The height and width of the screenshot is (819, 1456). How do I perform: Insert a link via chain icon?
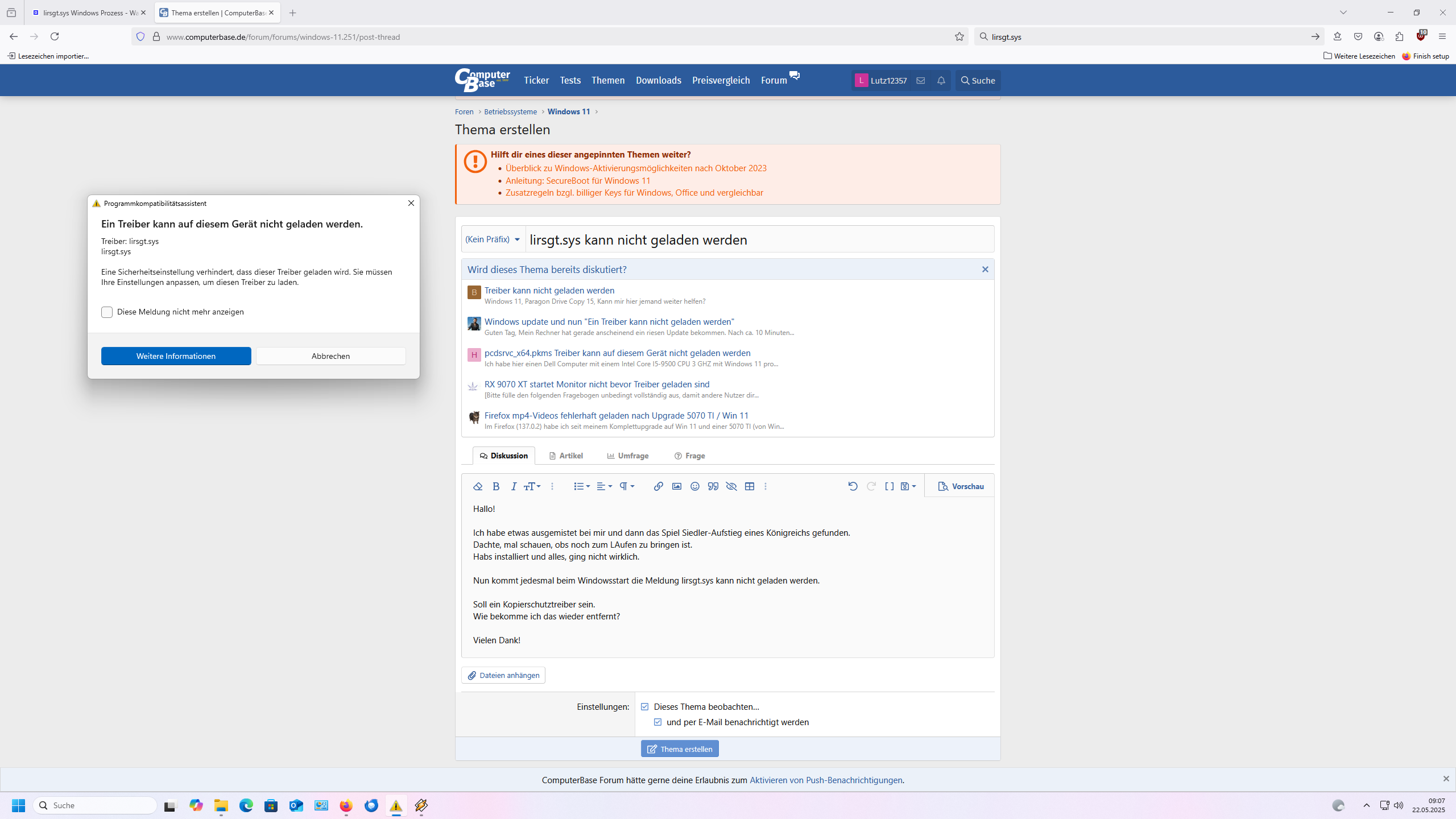[x=658, y=486]
